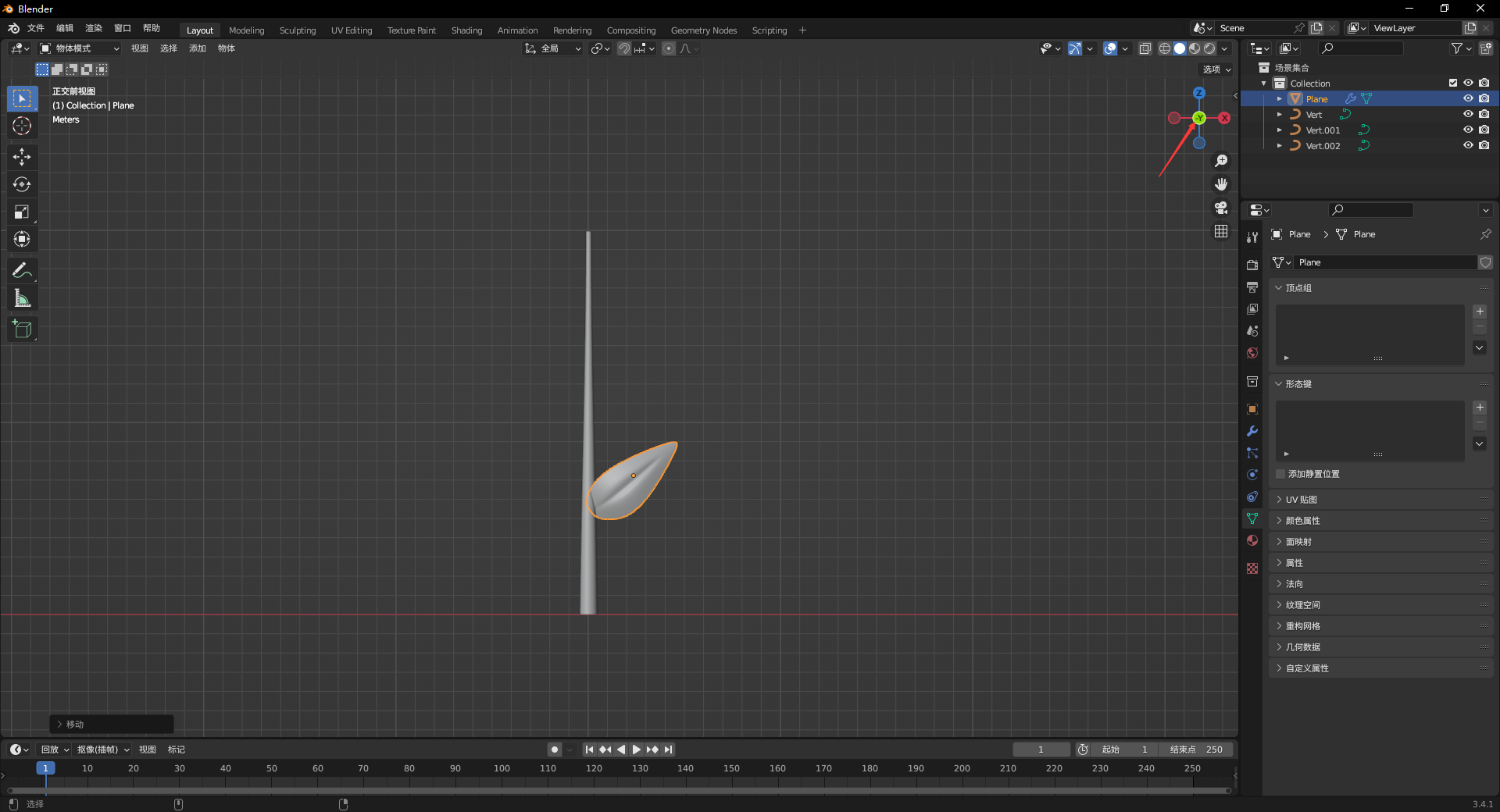This screenshot has width=1500, height=812.
Task: Open the Modifier properties wrench tab
Action: (x=1252, y=431)
